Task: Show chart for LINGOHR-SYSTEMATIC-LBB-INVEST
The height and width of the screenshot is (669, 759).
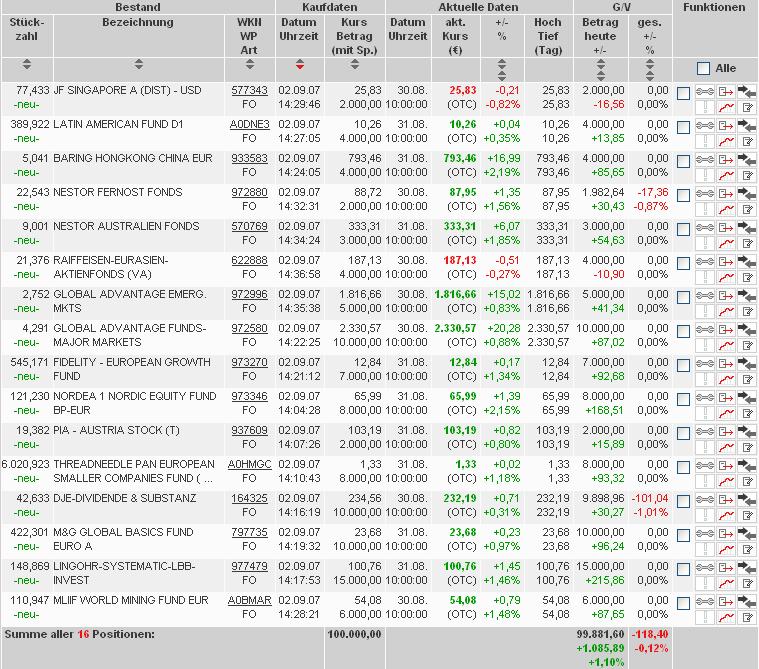Action: (x=726, y=583)
